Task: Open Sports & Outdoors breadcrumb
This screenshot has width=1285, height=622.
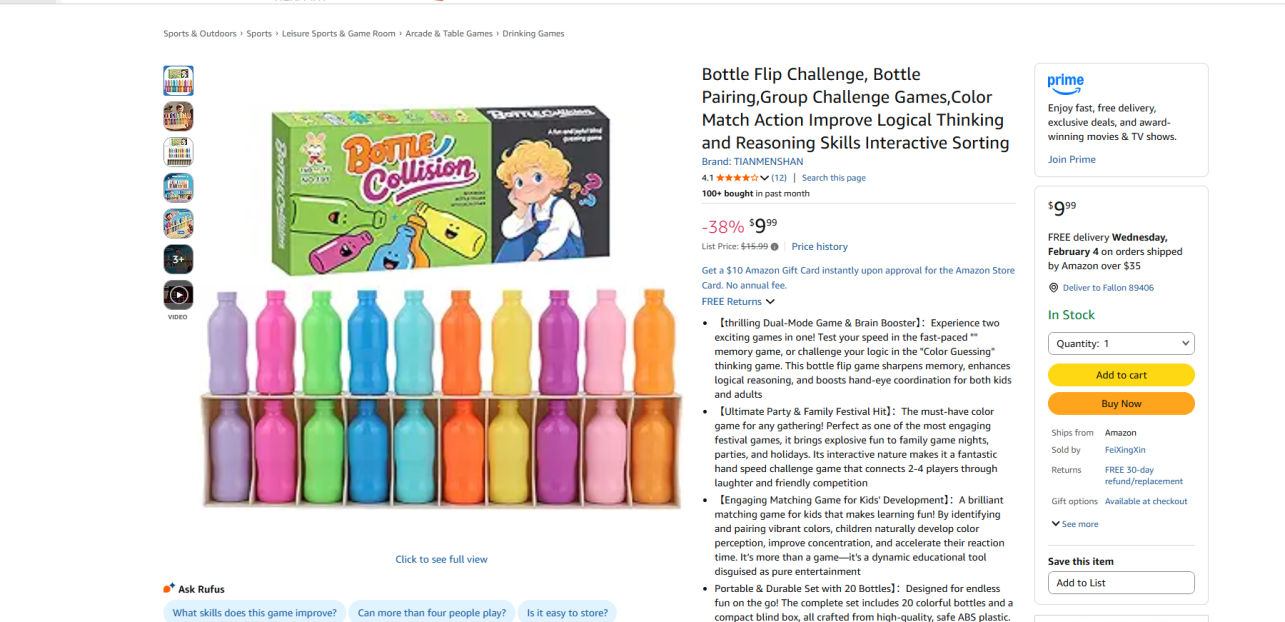Action: [200, 34]
